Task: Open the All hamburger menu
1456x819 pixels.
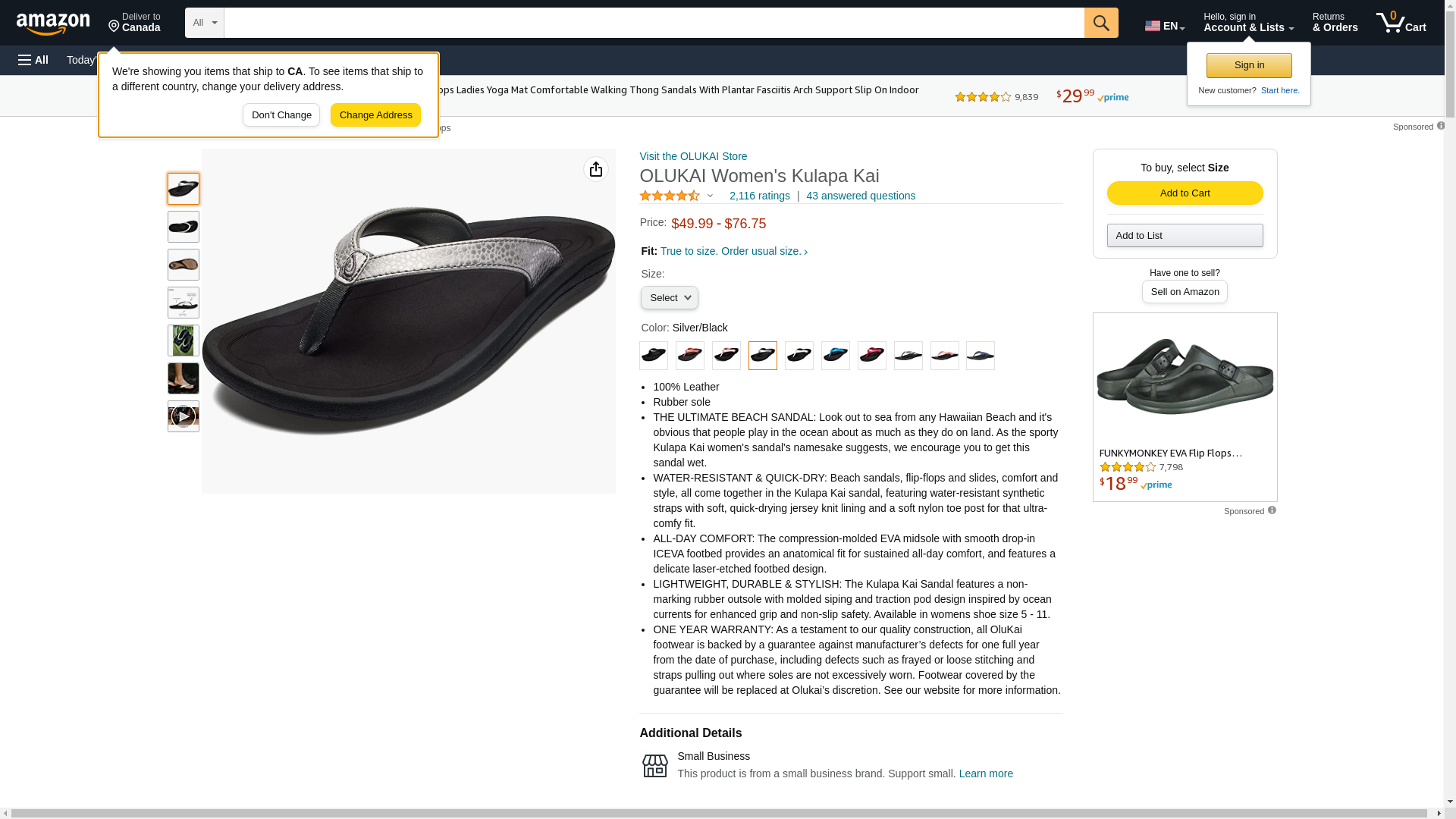Action: point(33,60)
